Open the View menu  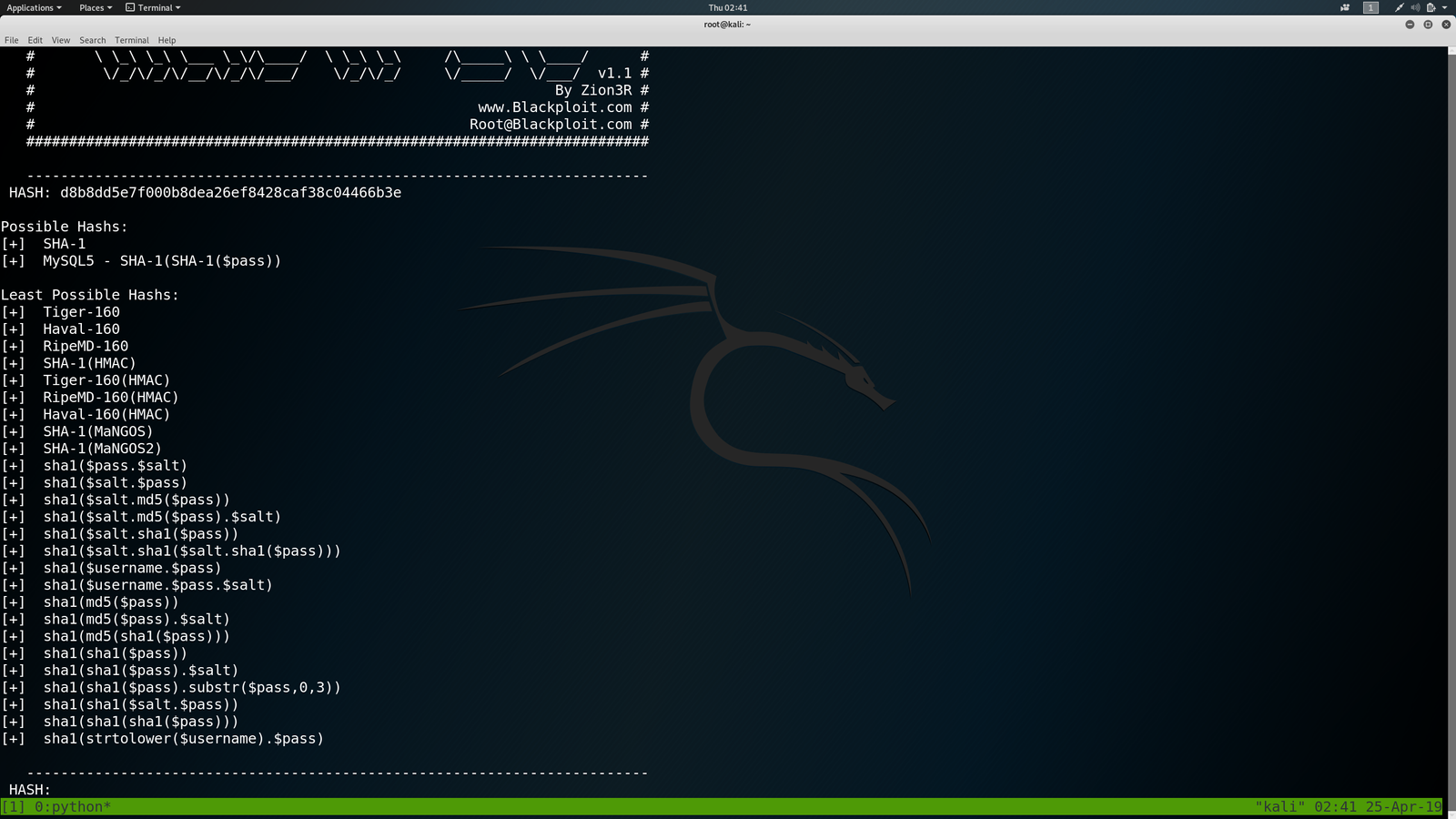(x=60, y=40)
